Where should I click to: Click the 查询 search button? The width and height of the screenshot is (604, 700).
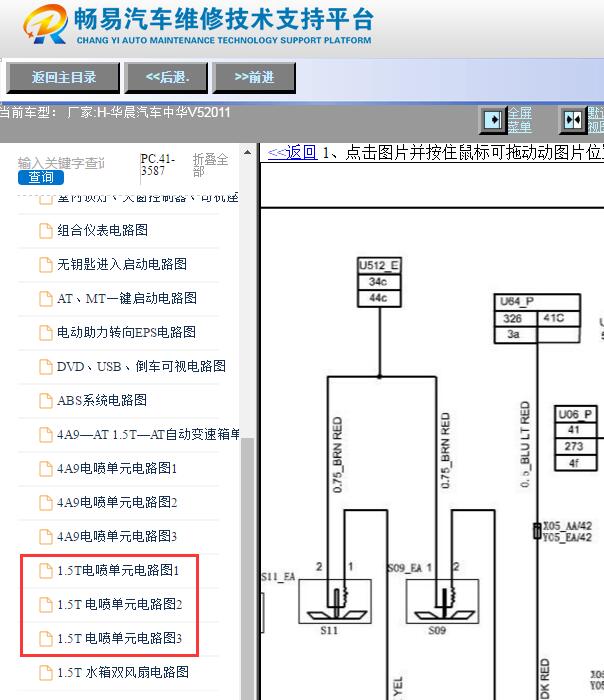(41, 178)
